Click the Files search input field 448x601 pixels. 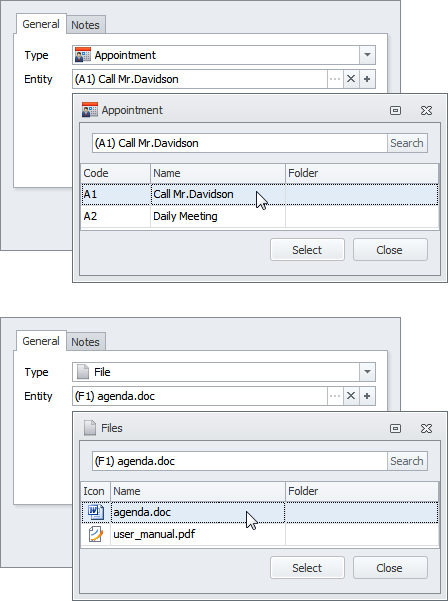coord(240,461)
